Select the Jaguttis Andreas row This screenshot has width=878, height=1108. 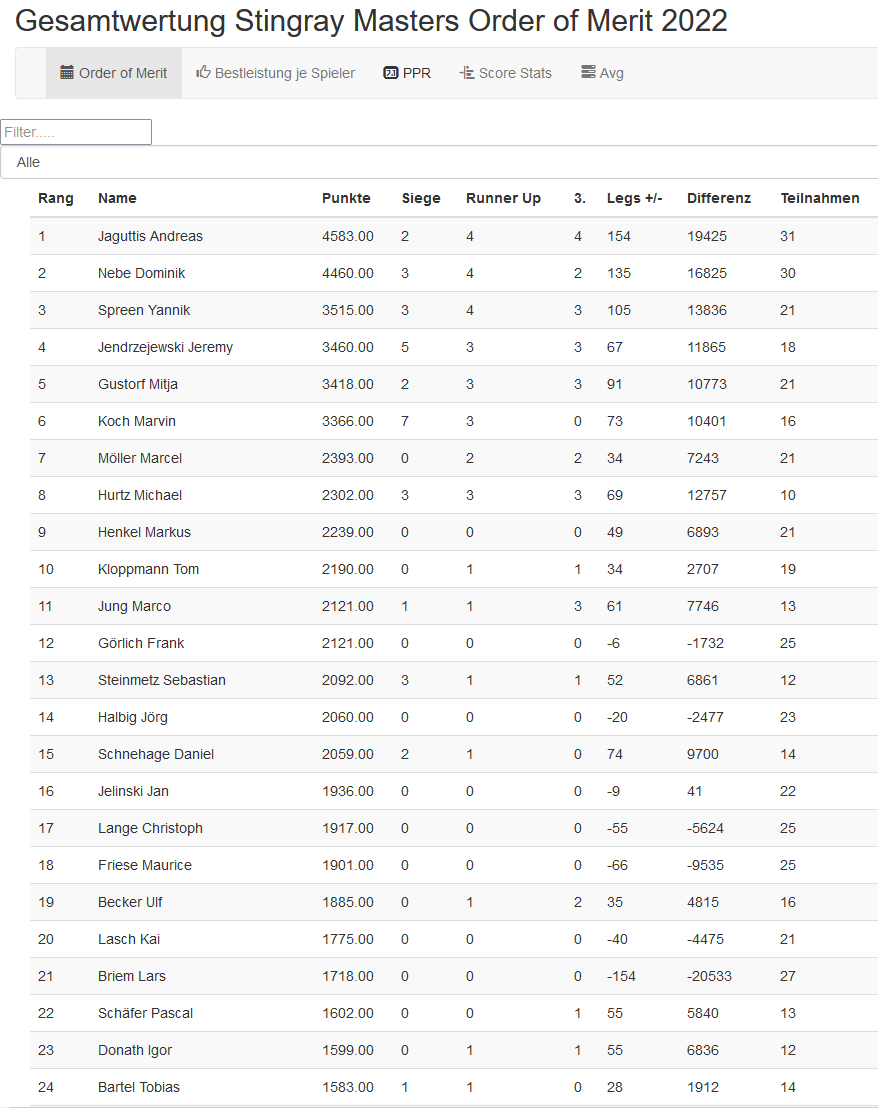tap(150, 236)
